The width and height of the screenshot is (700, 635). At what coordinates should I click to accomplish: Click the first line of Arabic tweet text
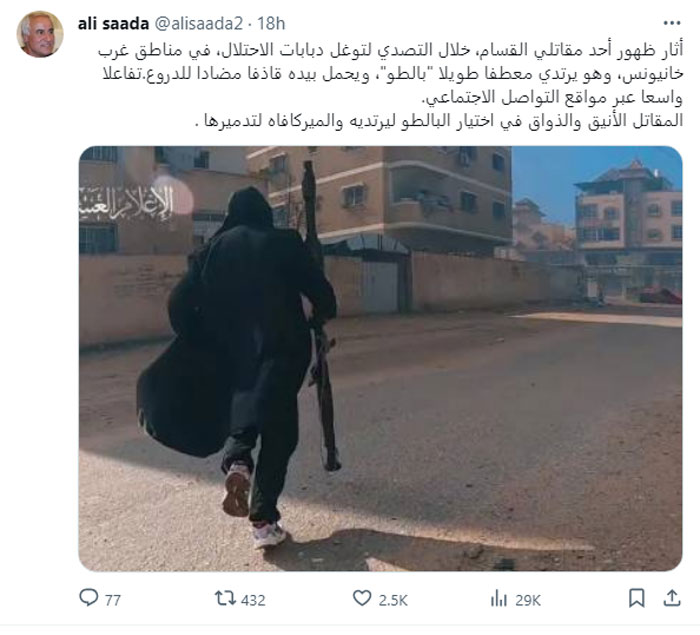(391, 50)
